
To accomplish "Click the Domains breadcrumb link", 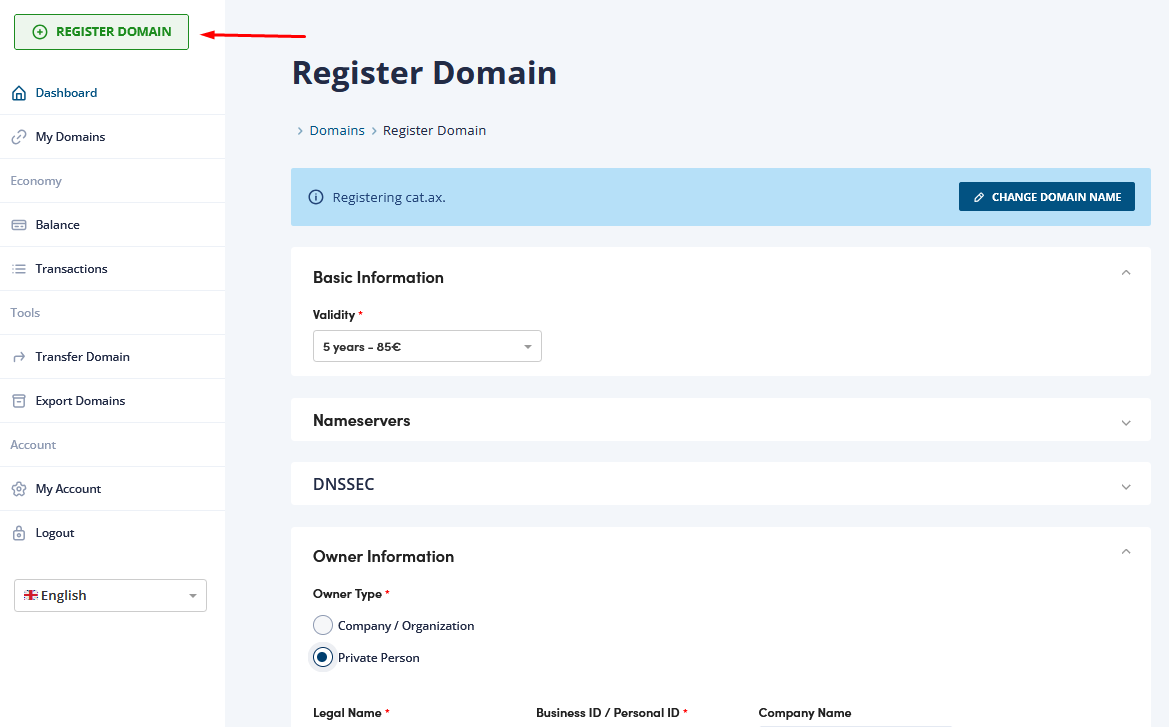I will click(337, 131).
